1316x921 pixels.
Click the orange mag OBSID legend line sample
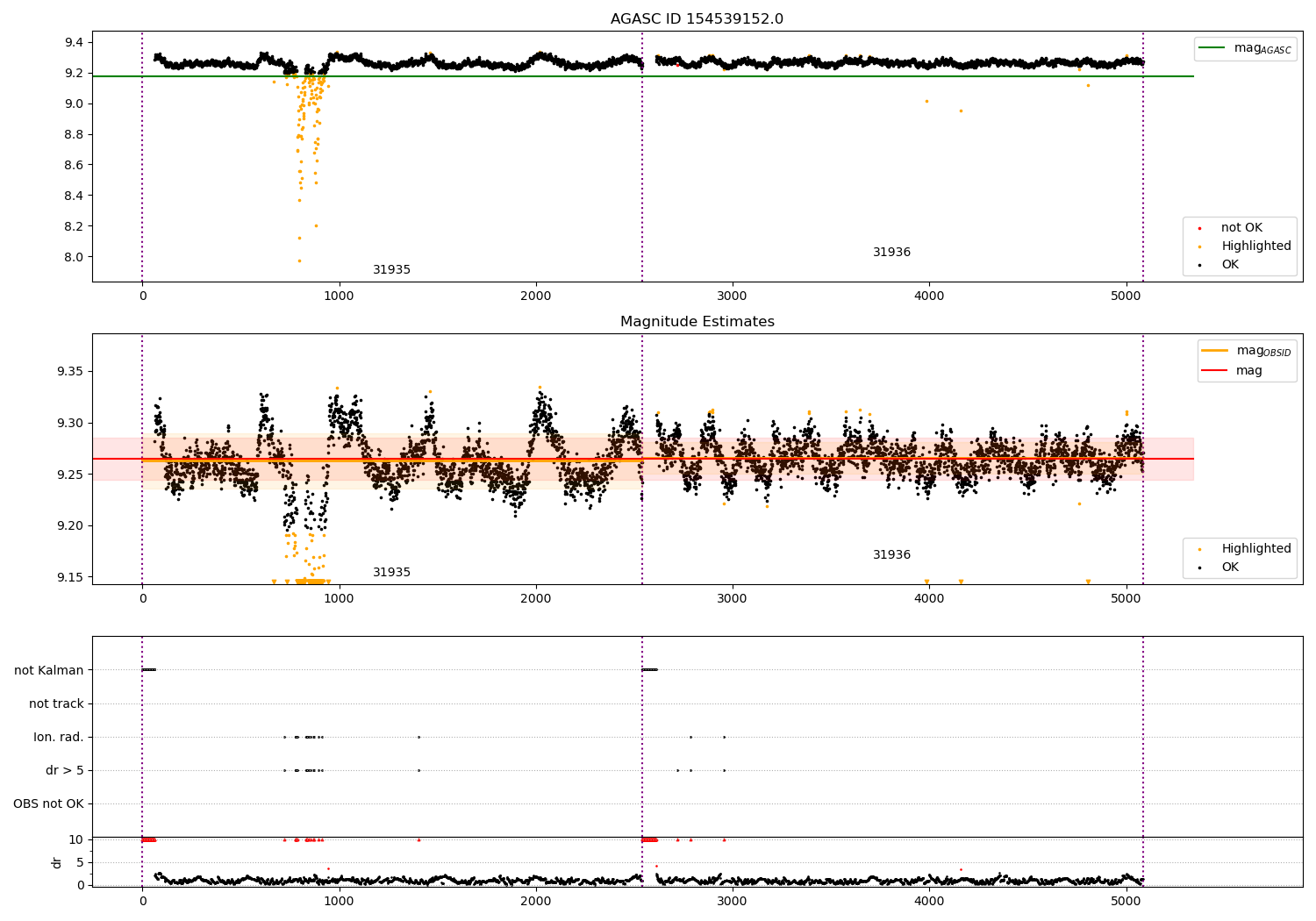pos(1215,351)
